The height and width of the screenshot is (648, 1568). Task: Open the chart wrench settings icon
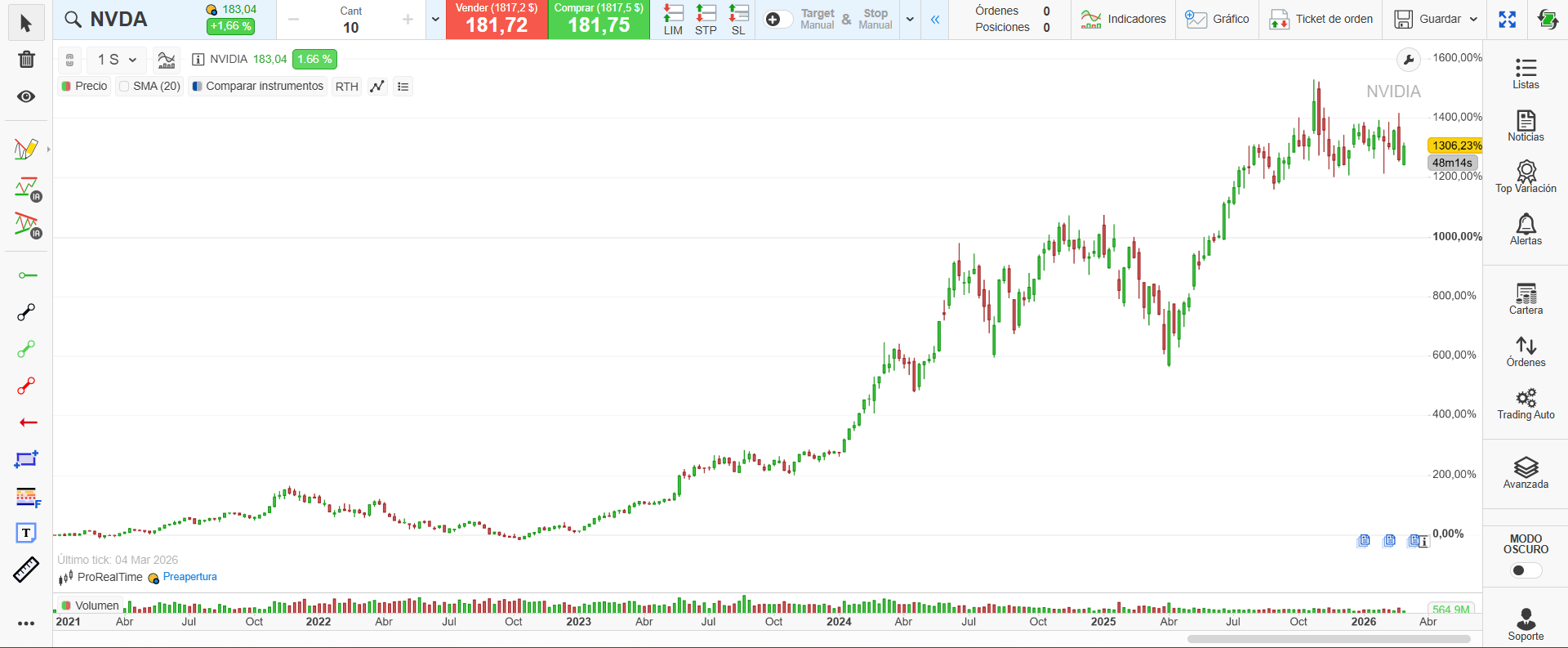point(1408,60)
